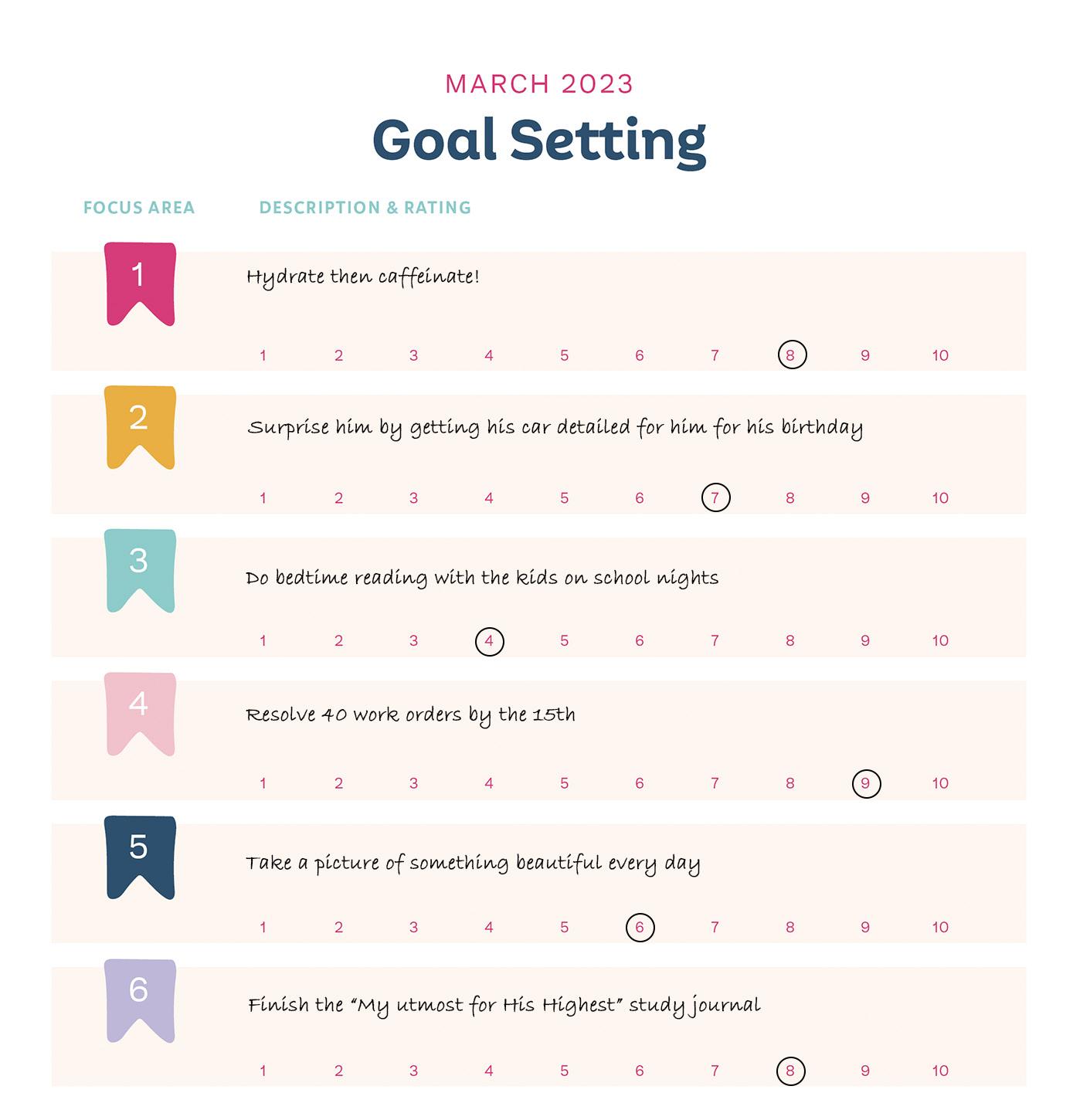Screen dimensions: 1073x1120
Task: Set rating 10 for the hydrate goal
Action: 940,355
